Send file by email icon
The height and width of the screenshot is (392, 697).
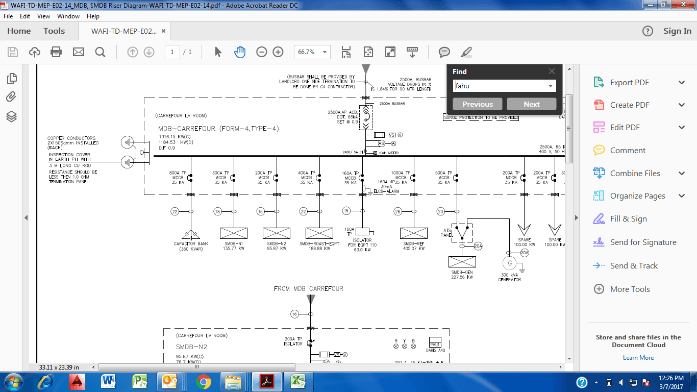click(78, 52)
